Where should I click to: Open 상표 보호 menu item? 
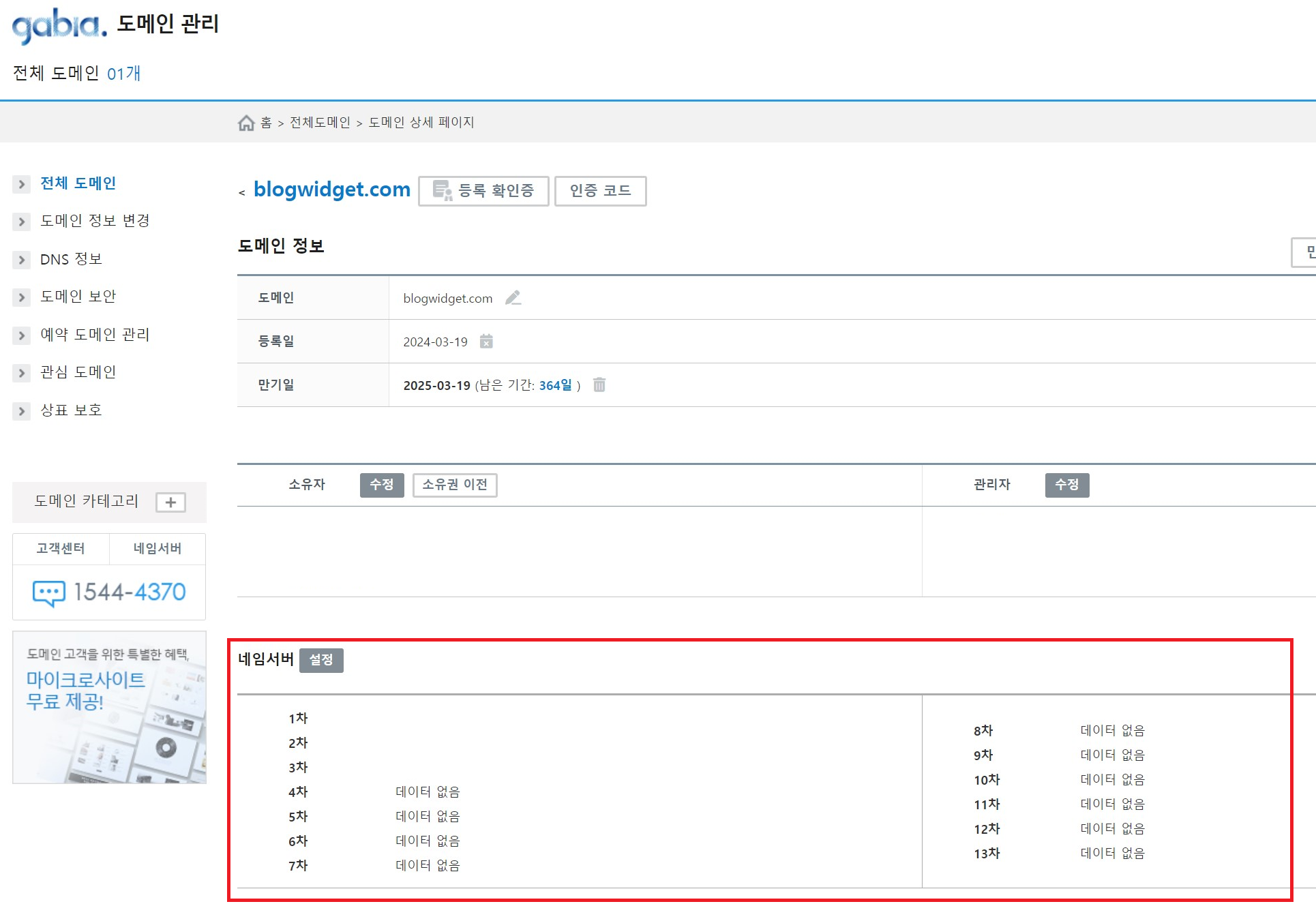71,410
